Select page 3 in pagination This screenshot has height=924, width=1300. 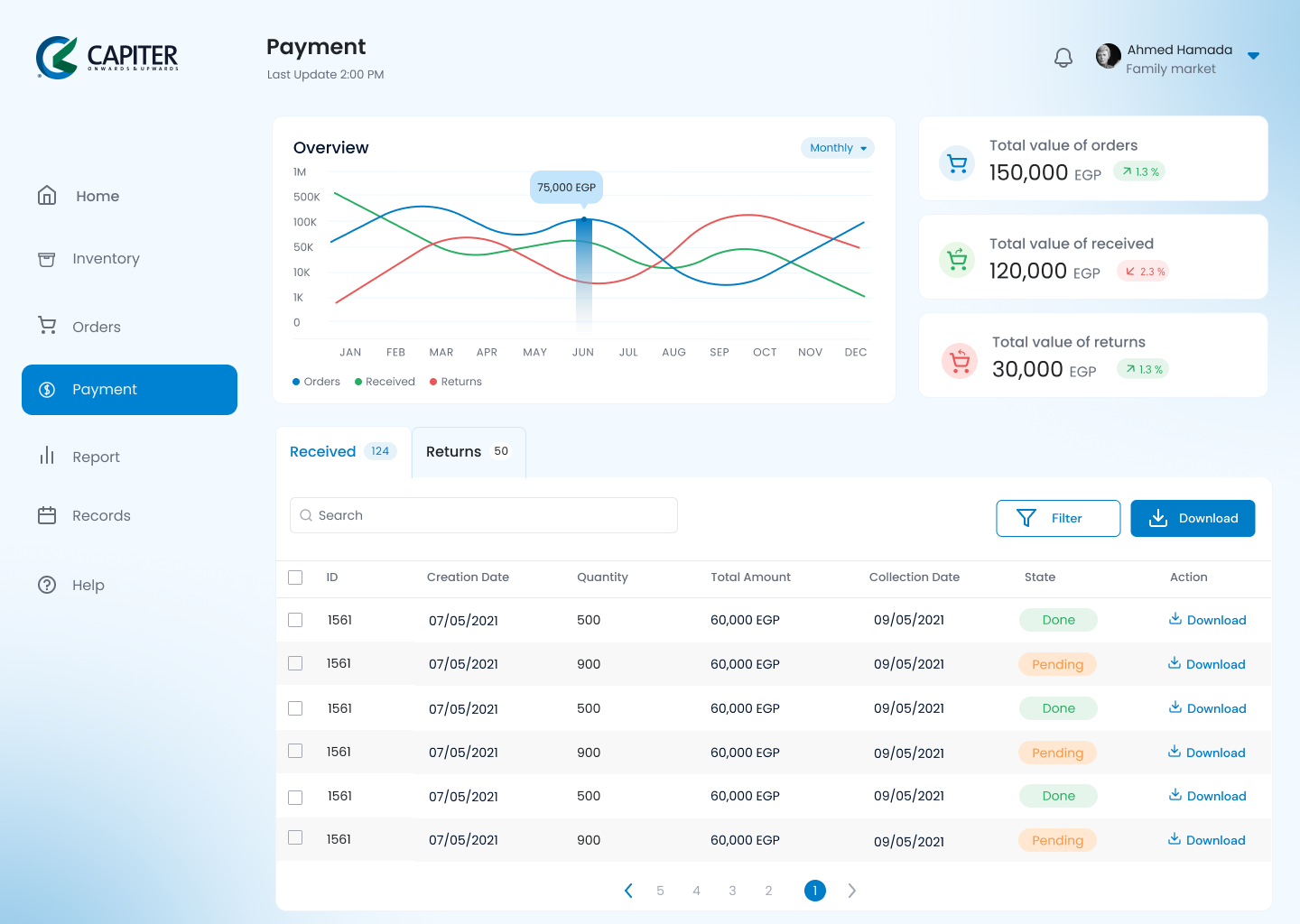pyautogui.click(x=732, y=891)
